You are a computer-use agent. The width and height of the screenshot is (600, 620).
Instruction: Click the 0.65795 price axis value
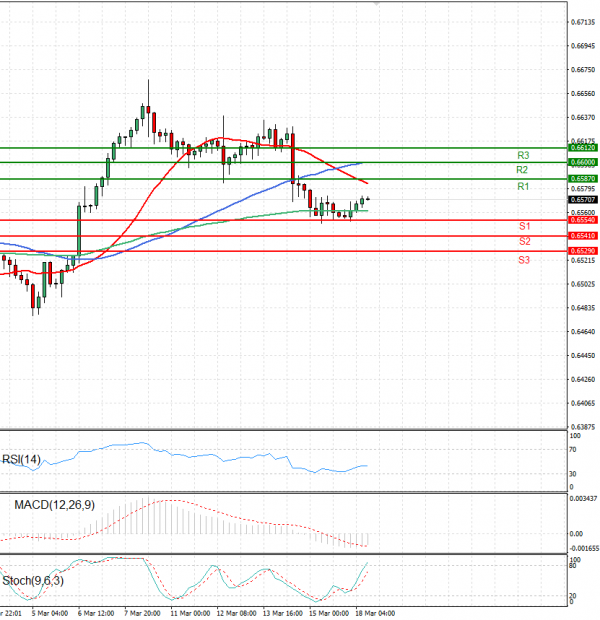(583, 189)
